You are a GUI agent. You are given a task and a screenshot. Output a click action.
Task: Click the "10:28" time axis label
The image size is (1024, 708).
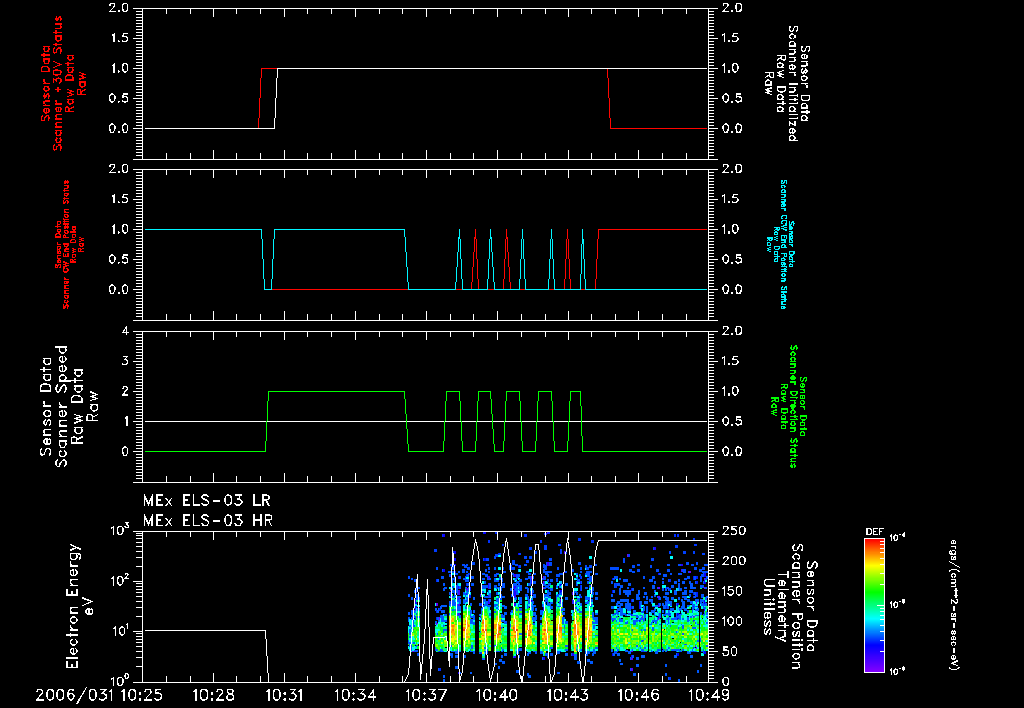pyautogui.click(x=213, y=696)
